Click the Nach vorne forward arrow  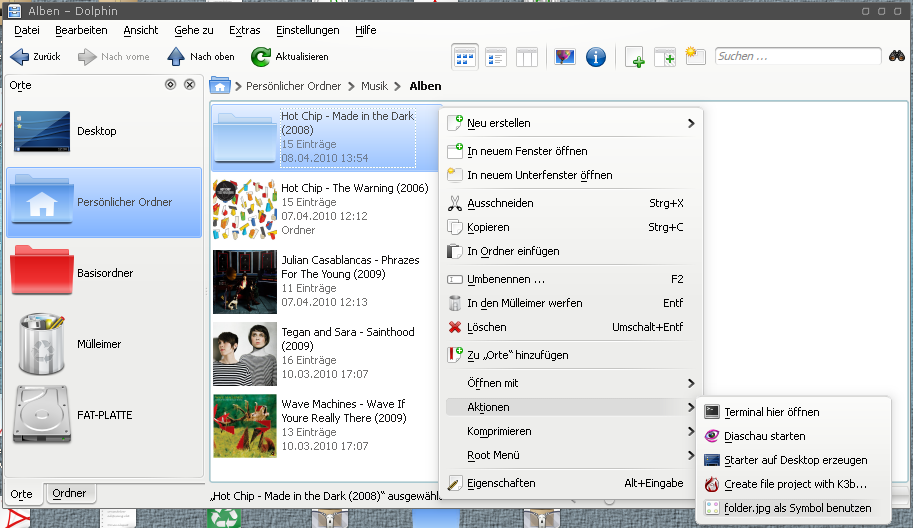[114, 56]
